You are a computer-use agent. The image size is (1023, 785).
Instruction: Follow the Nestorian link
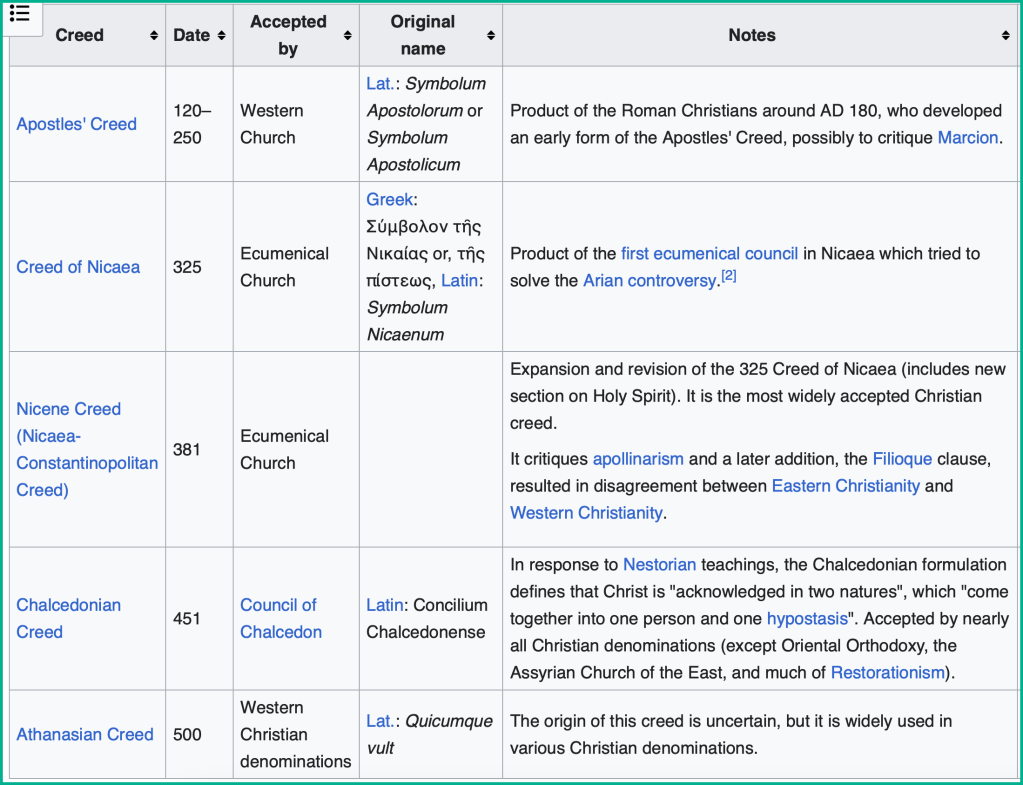pyautogui.click(x=659, y=565)
